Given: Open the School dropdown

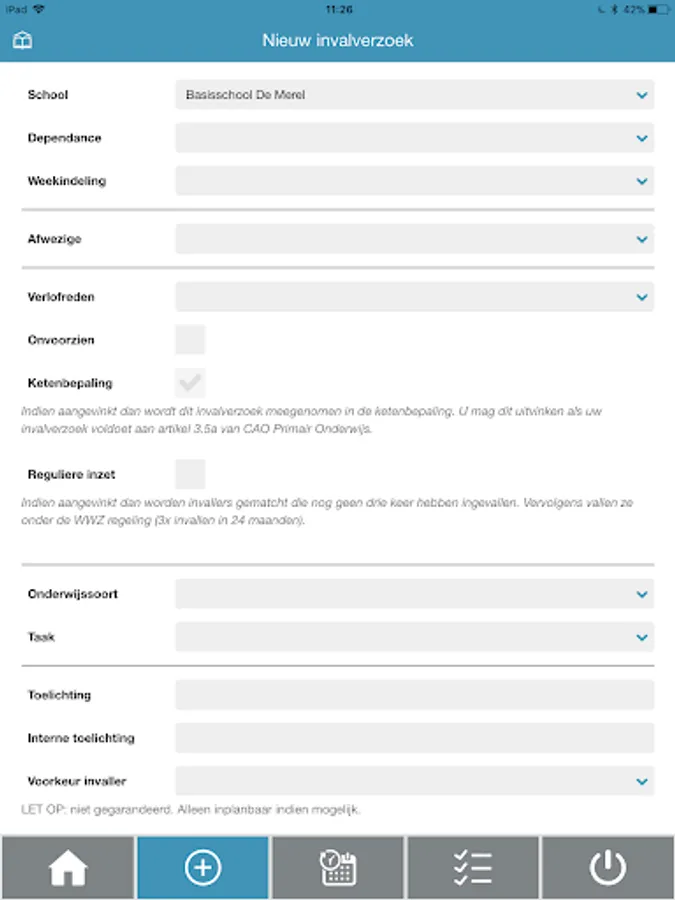Looking at the screenshot, I should [x=414, y=95].
